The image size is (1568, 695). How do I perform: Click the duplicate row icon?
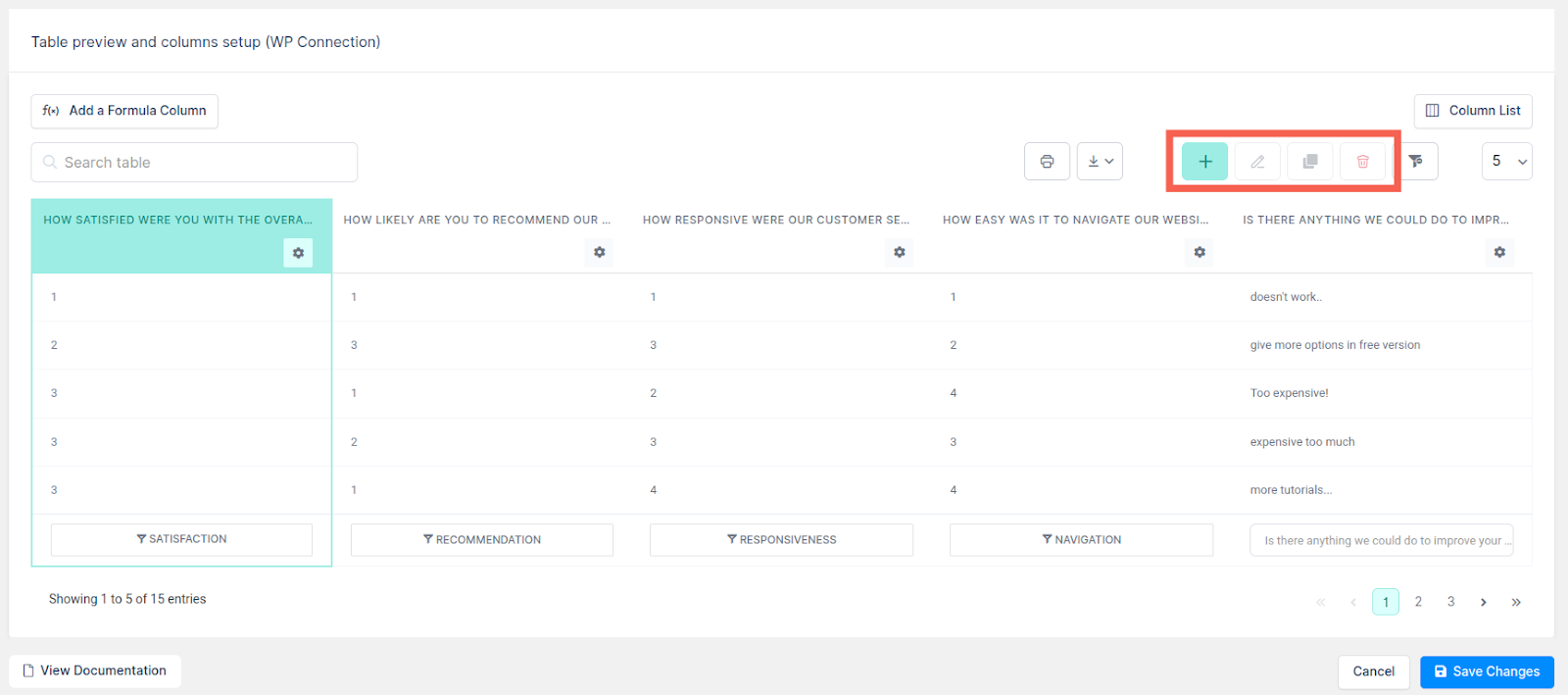coord(1309,162)
